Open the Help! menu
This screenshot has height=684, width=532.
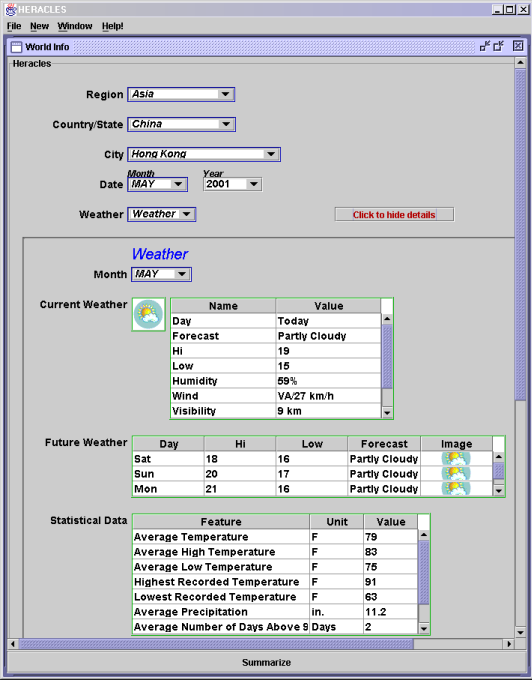[113, 26]
